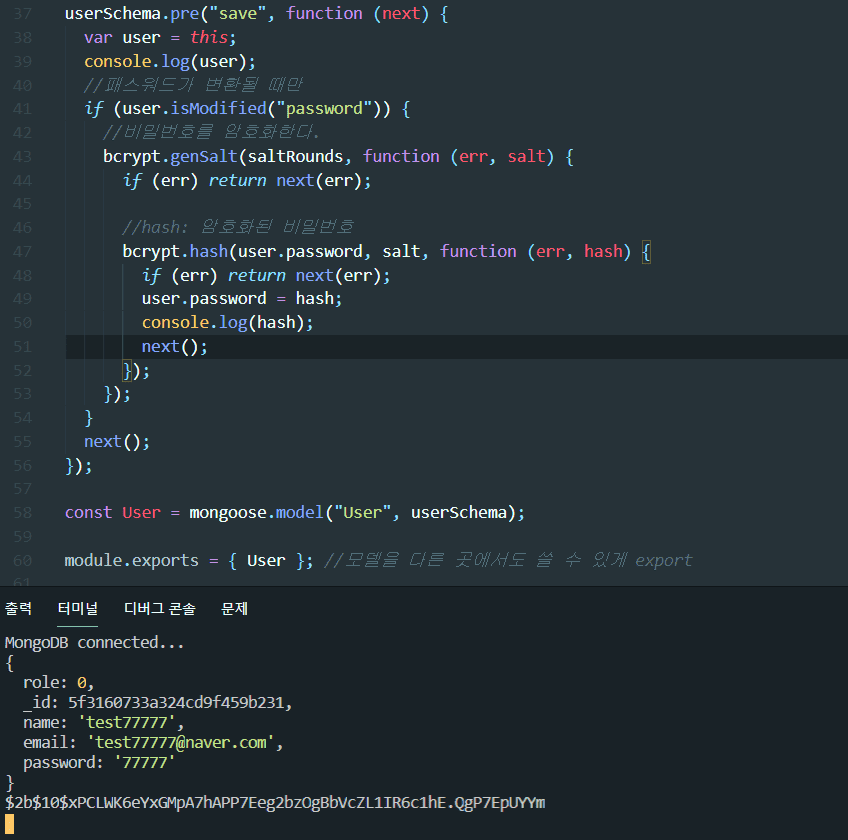The width and height of the screenshot is (848, 840).
Task: Click the terminal cursor block
Action: [9, 824]
